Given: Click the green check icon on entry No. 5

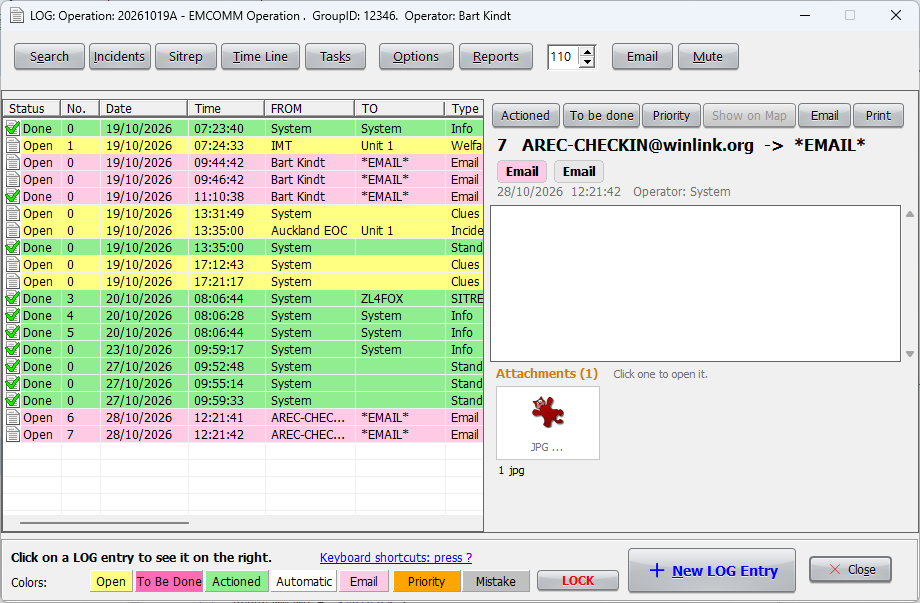Looking at the screenshot, I should pos(12,333).
